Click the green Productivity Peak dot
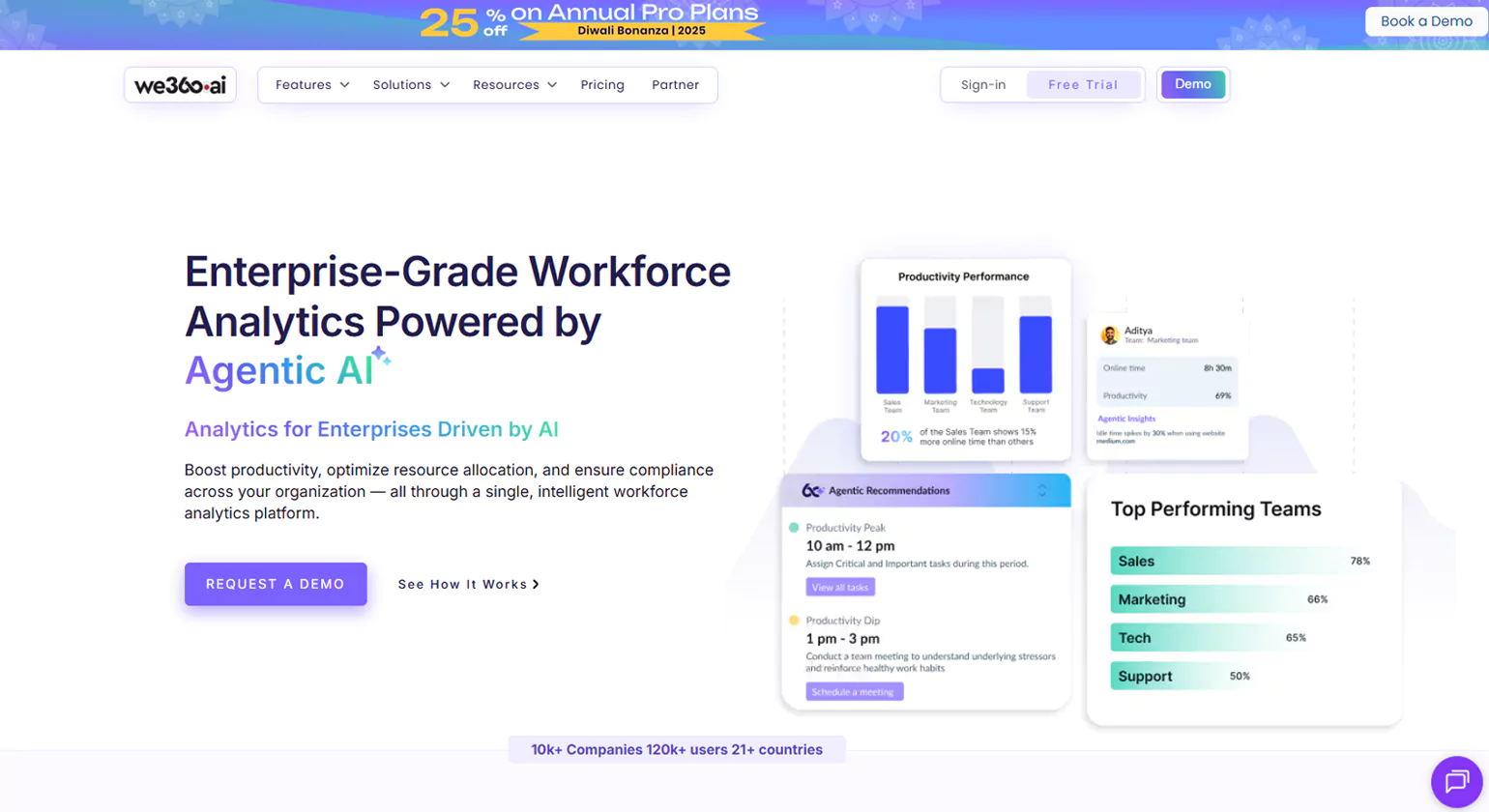 pyautogui.click(x=794, y=528)
